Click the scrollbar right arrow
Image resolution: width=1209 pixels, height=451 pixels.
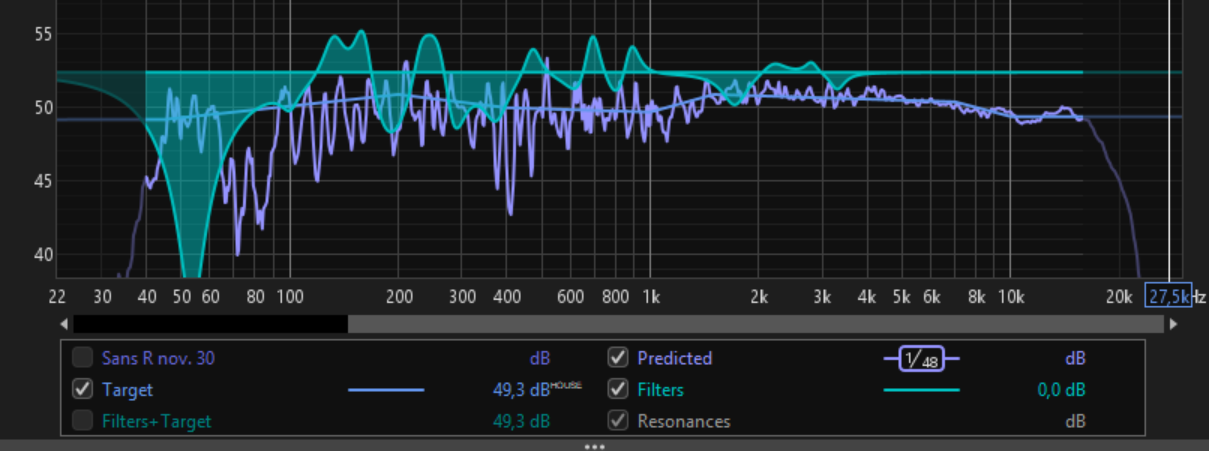point(1173,324)
